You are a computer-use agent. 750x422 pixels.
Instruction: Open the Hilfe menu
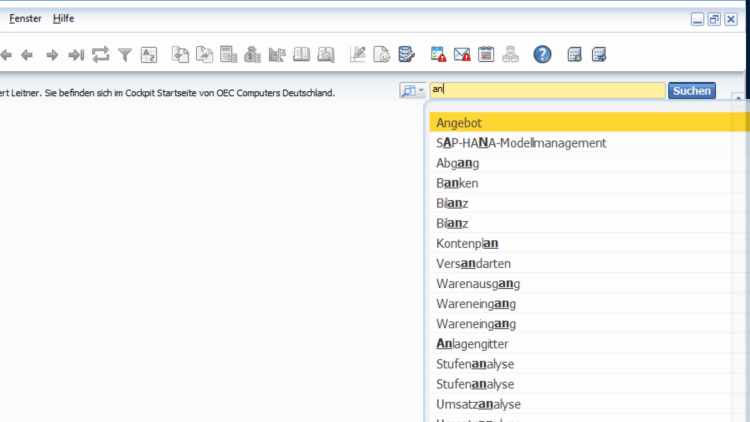[63, 18]
